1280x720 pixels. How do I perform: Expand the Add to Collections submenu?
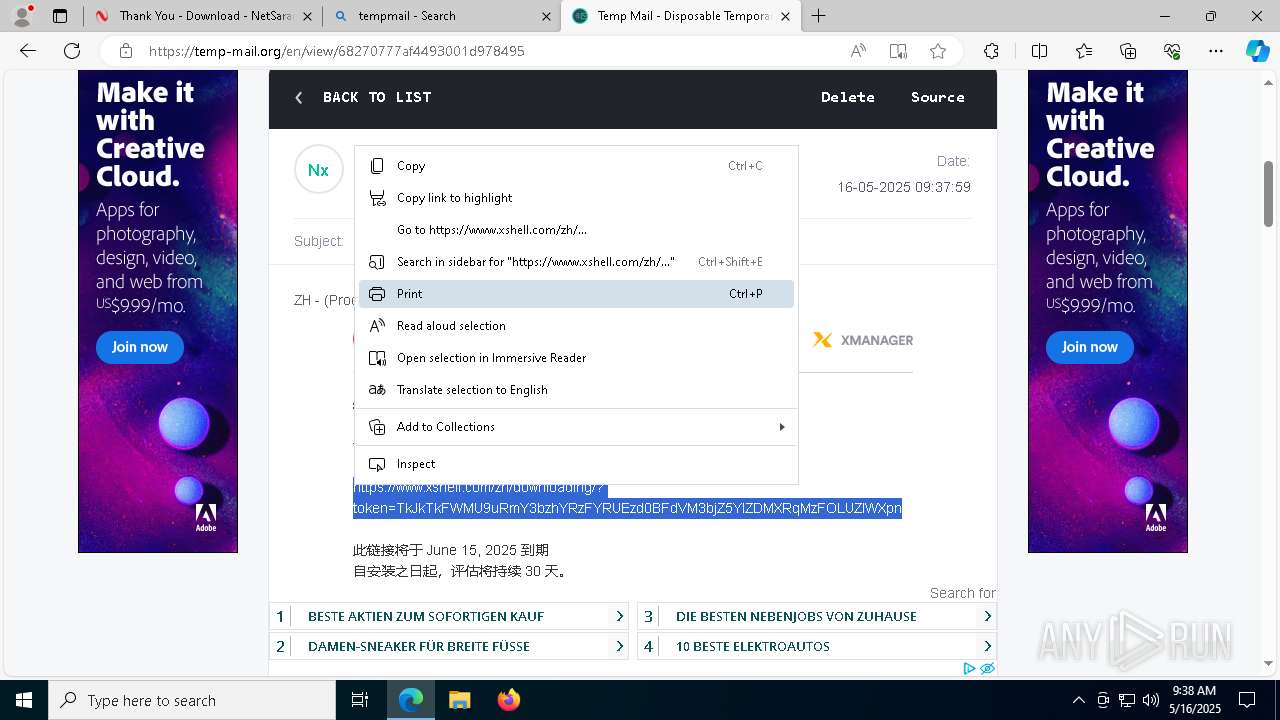tap(576, 427)
